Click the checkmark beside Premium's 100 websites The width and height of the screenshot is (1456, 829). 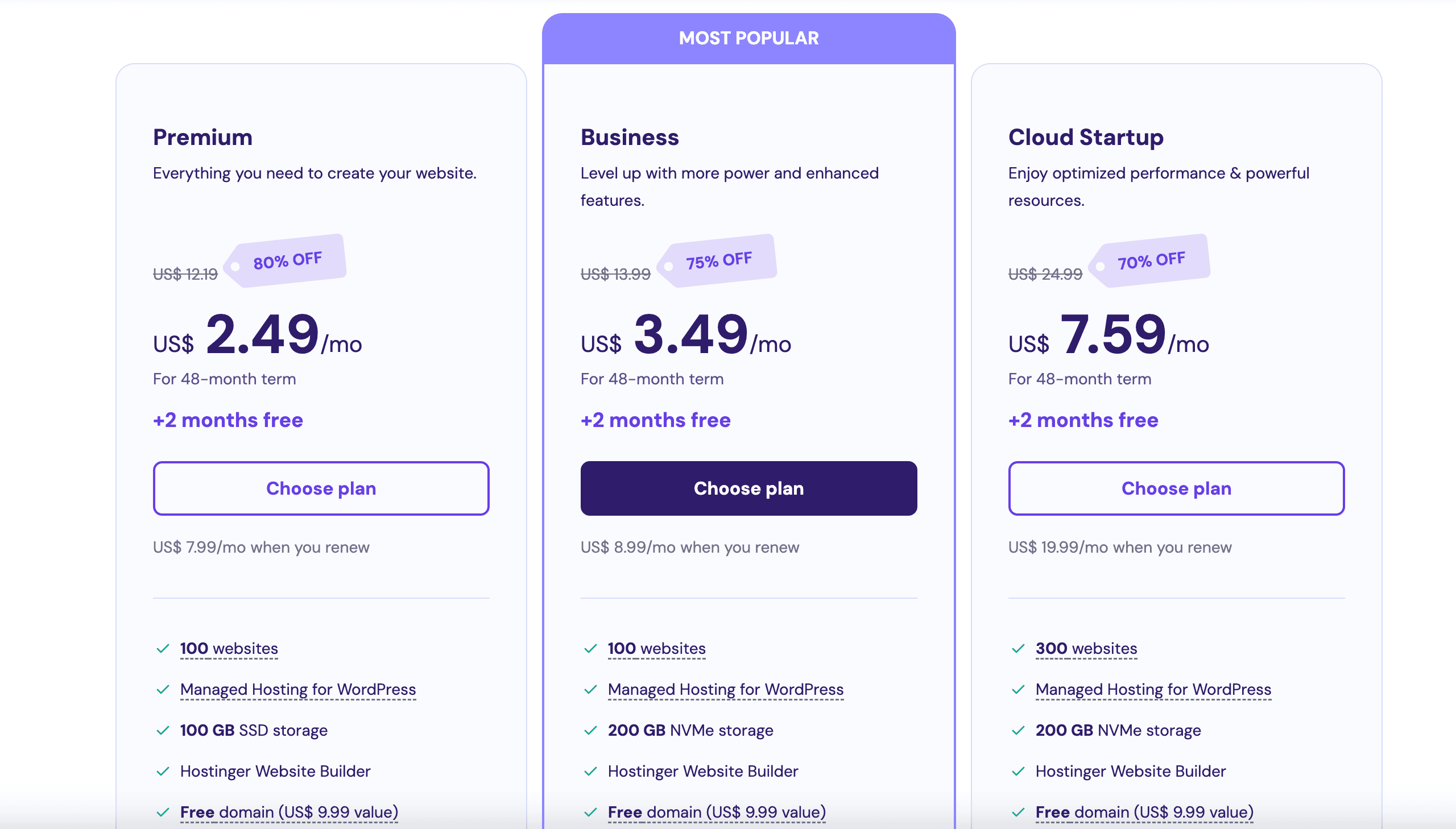[x=163, y=649]
